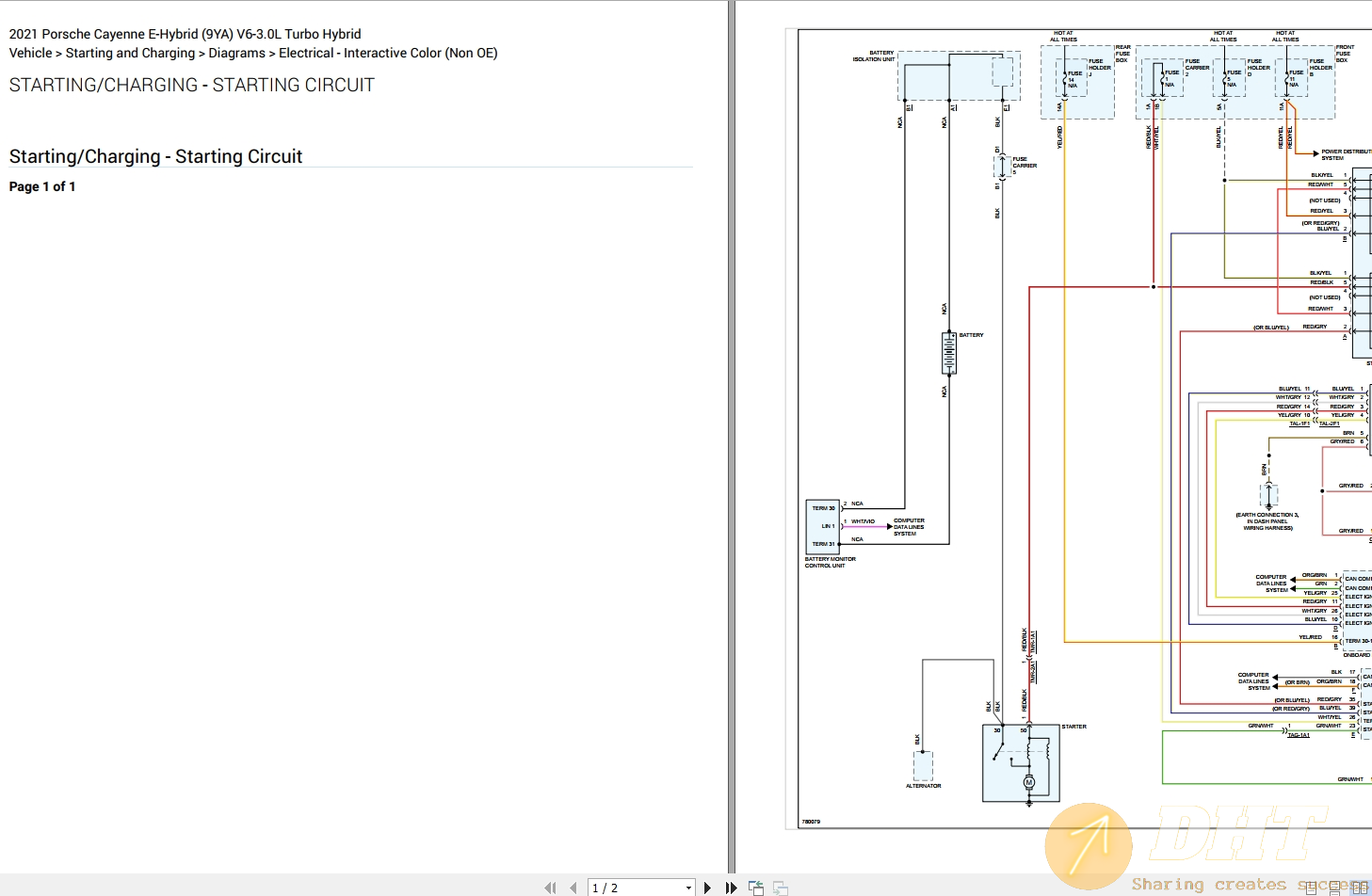This screenshot has width=1372, height=896.
Task: Click the previous view navigation icon
Action: [756, 888]
